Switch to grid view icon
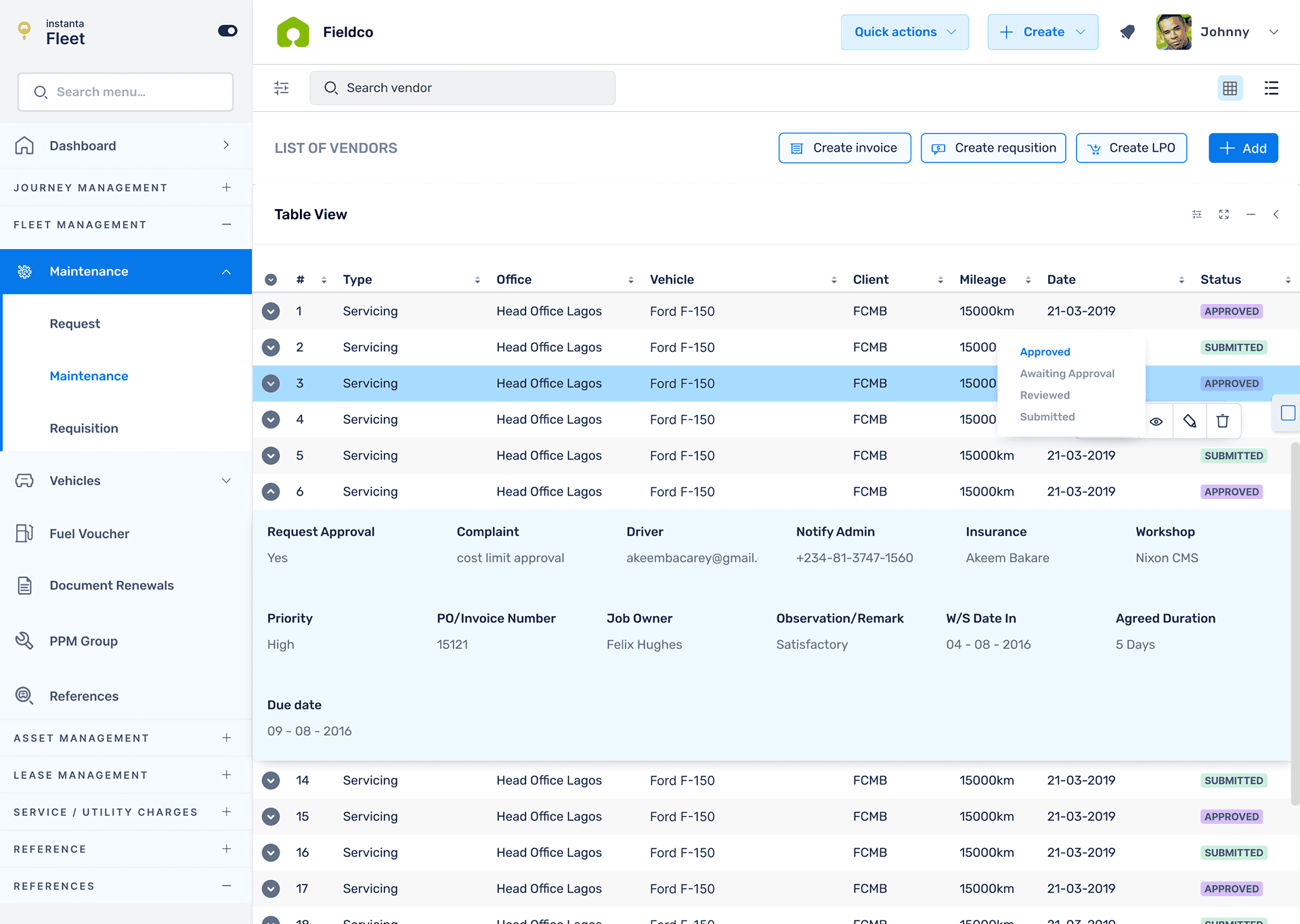1300x924 pixels. (x=1230, y=88)
